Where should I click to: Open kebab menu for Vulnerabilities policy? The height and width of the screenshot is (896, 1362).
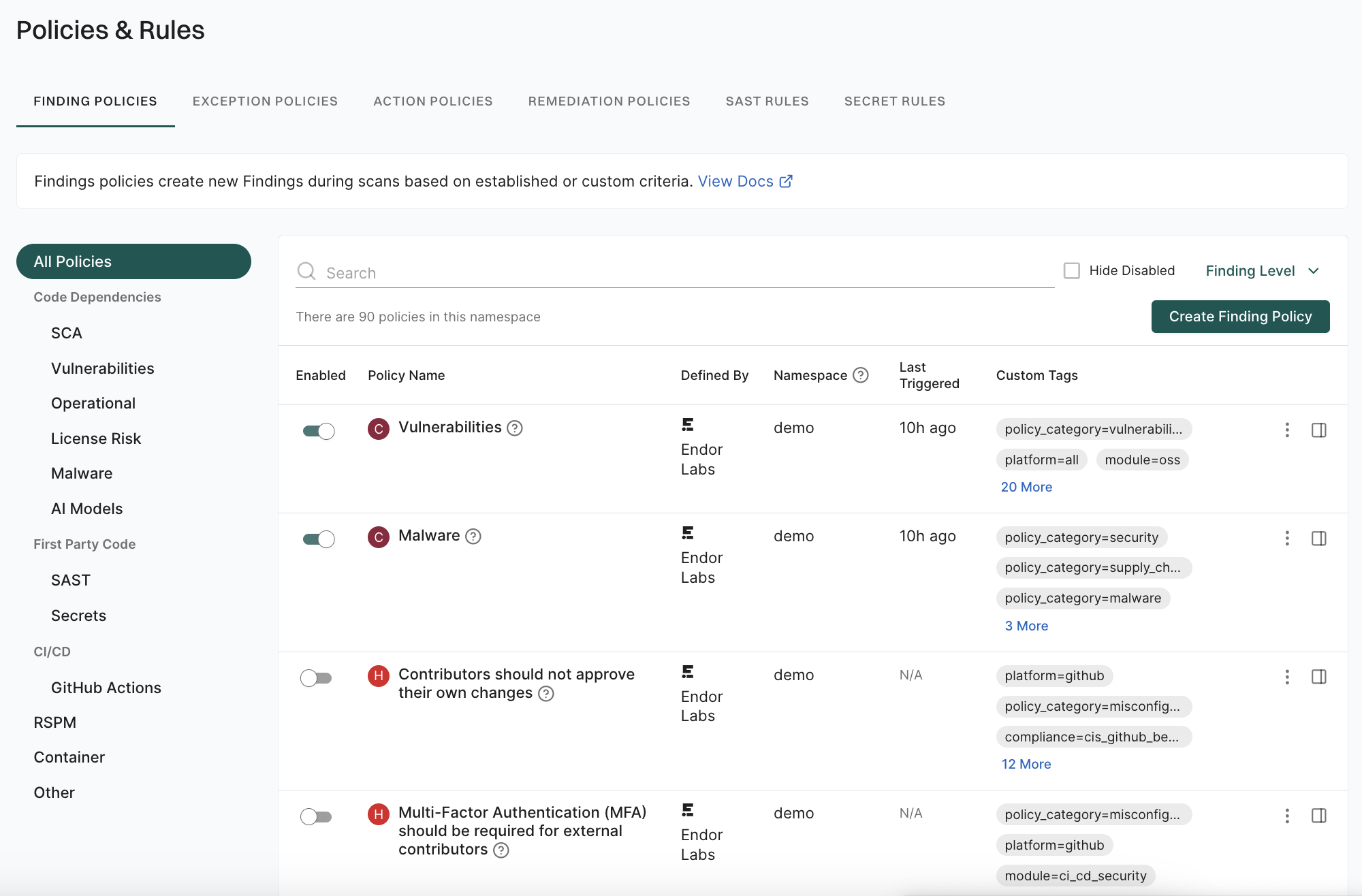1286,430
